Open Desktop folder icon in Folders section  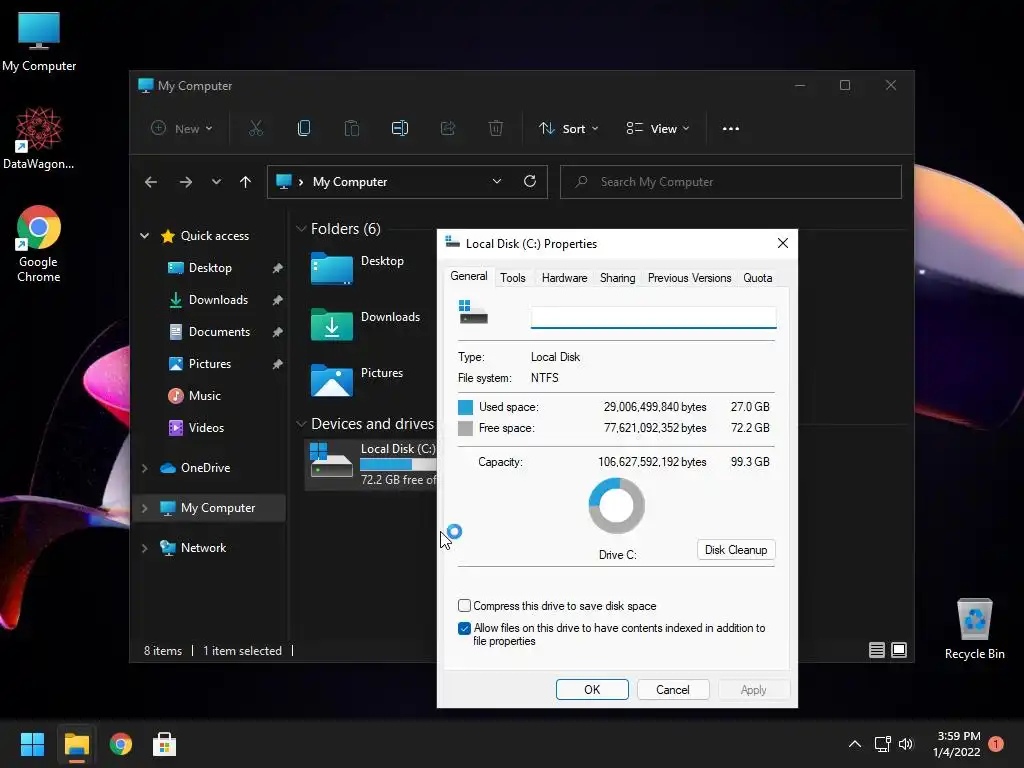(x=332, y=268)
